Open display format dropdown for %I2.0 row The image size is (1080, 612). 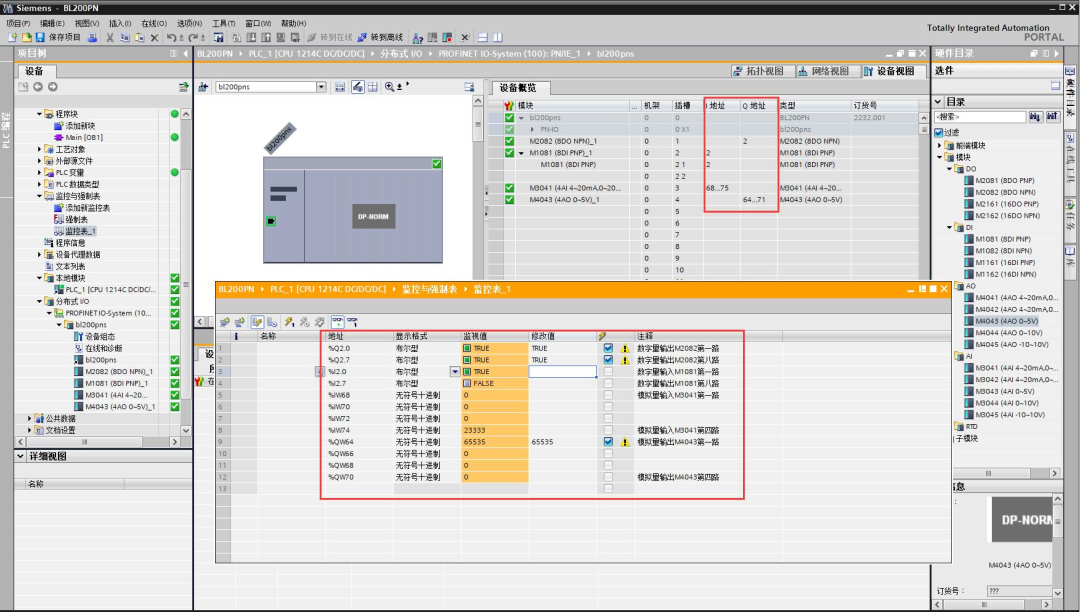(x=455, y=372)
